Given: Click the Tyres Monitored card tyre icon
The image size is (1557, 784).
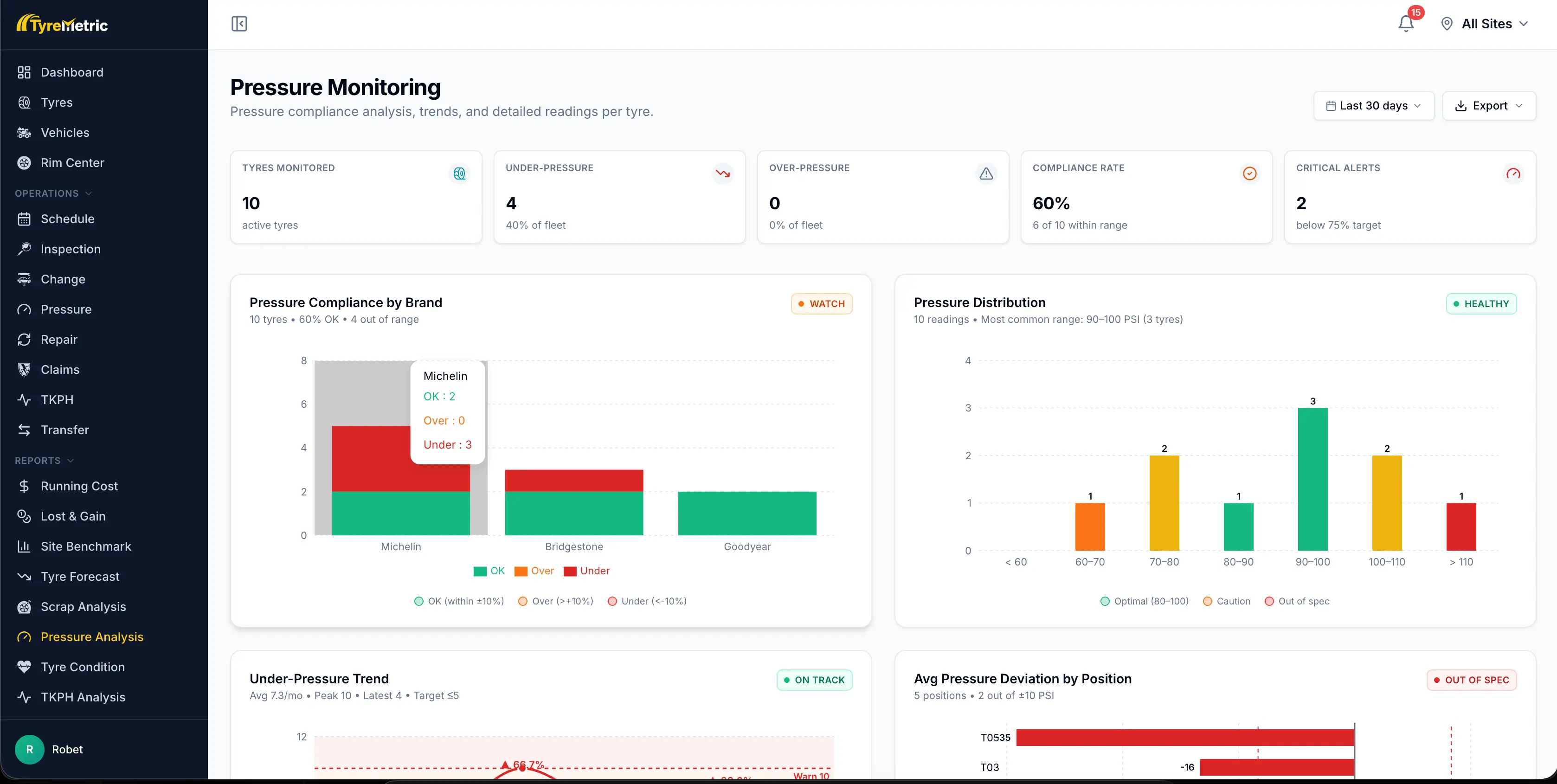Looking at the screenshot, I should [459, 174].
